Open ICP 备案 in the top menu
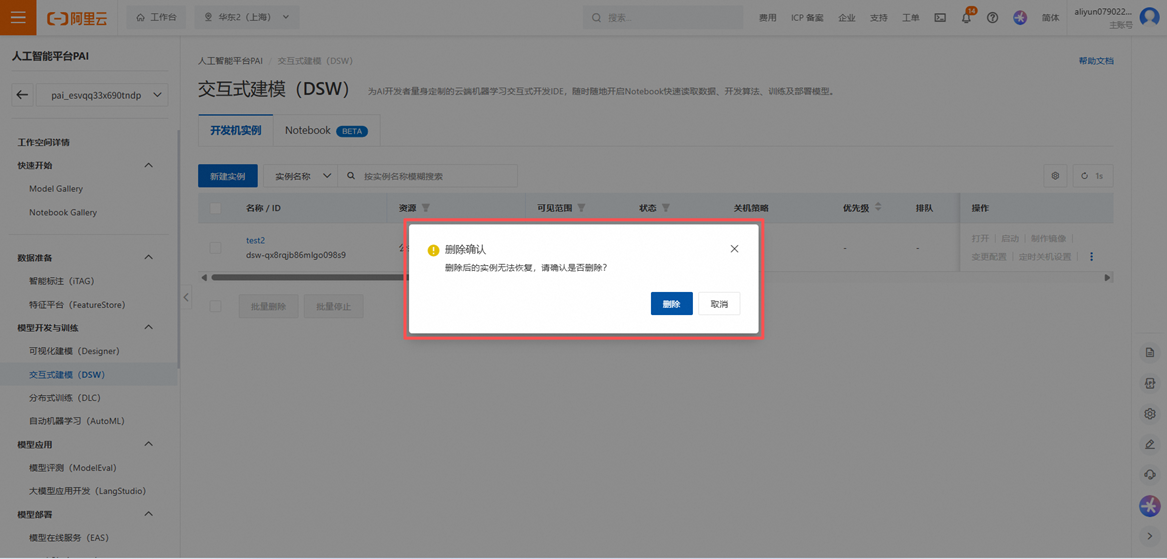1167x559 pixels. click(807, 18)
